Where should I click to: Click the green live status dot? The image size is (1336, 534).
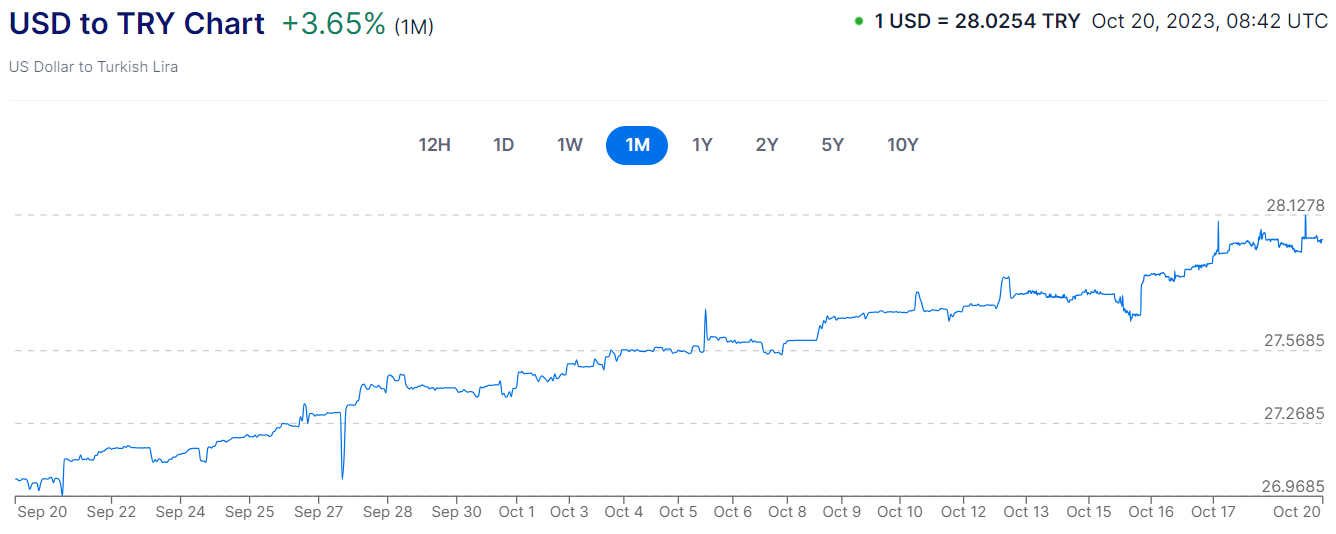859,21
